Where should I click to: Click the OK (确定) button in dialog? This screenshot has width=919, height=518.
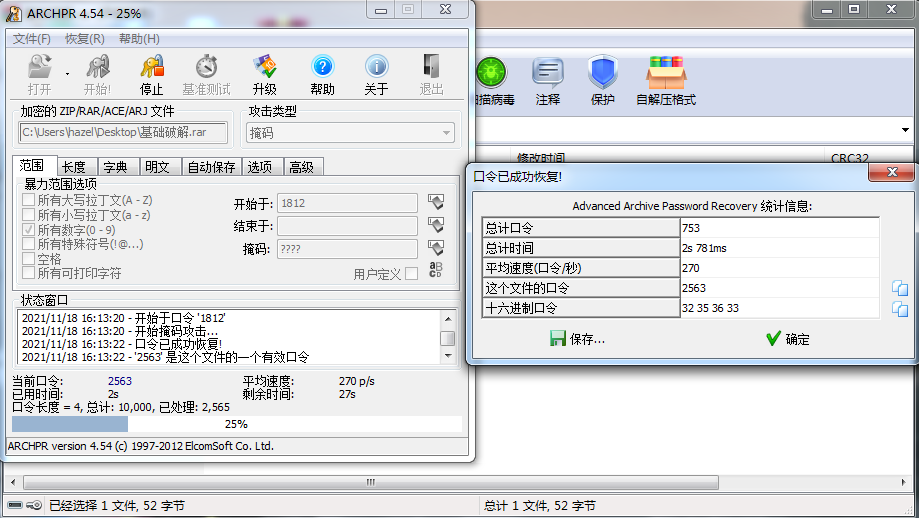[788, 339]
